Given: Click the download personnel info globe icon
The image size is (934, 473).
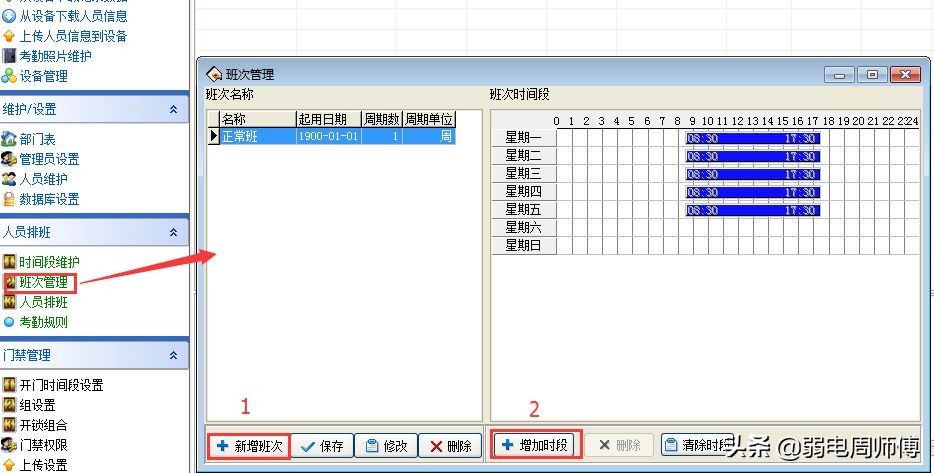Looking at the screenshot, I should (x=9, y=16).
